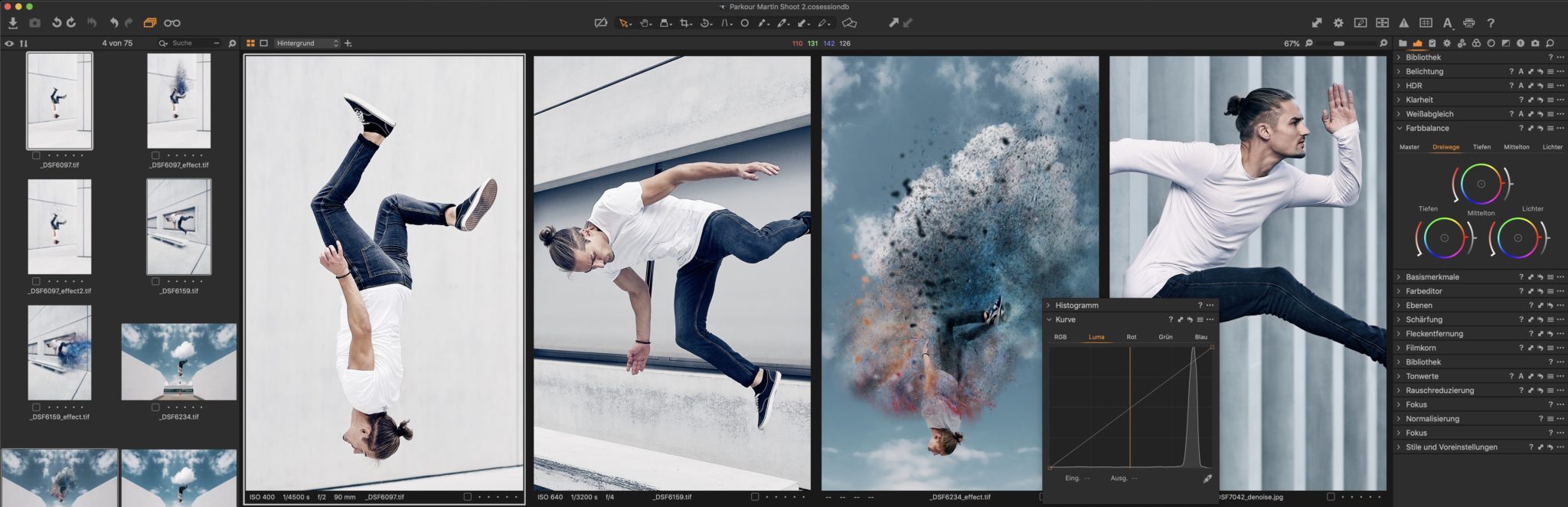Screen dimensions: 1568x507
Task: Switch to Master tab in Farbbalance
Action: (x=1410, y=147)
